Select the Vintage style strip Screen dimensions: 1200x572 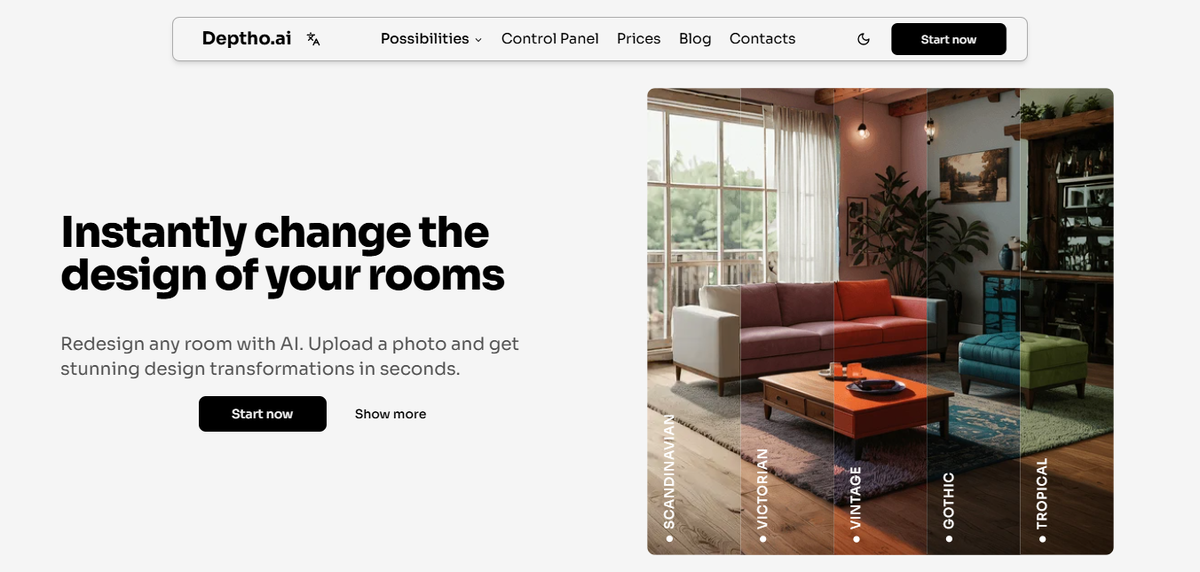880,321
